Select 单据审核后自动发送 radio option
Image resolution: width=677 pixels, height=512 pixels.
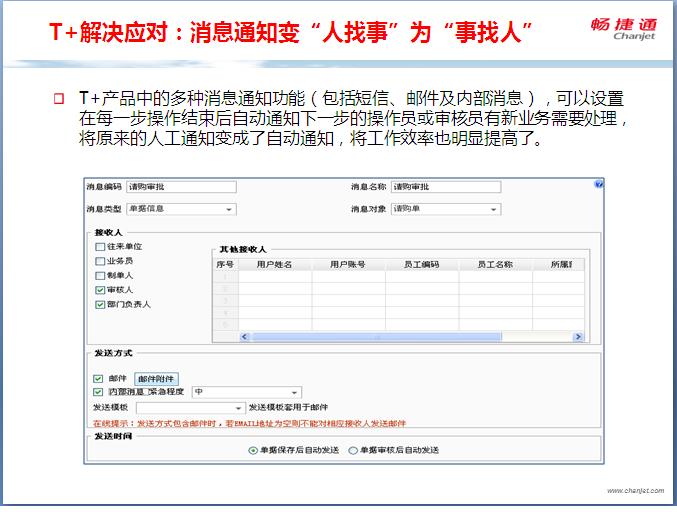(x=353, y=450)
